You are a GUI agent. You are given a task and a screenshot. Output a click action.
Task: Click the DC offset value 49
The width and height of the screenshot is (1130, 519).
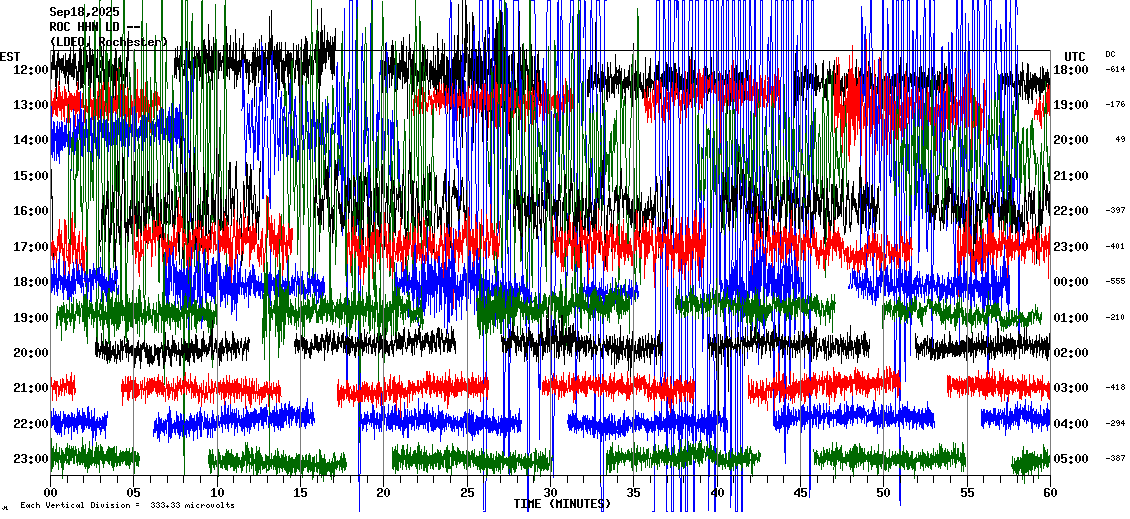coord(1120,140)
